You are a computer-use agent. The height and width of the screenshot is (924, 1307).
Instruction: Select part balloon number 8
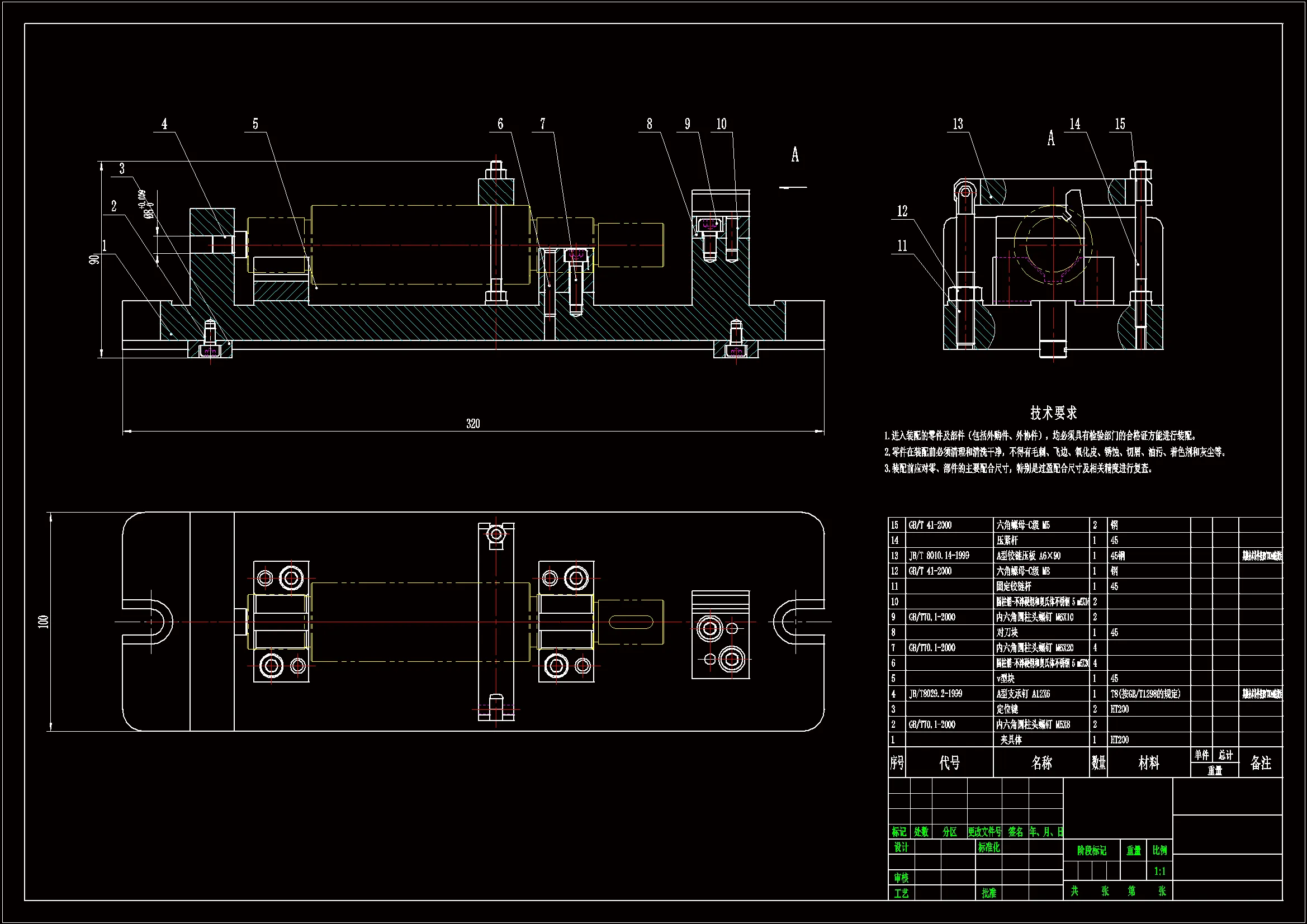649,124
